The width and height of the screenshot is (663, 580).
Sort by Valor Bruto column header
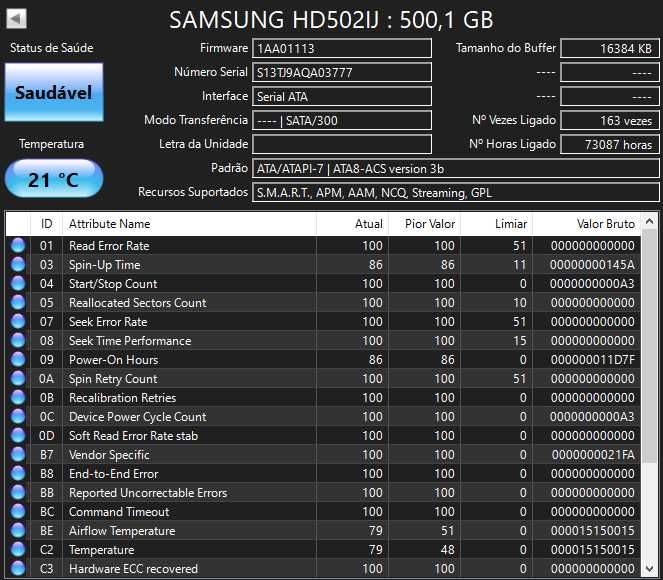tap(586, 224)
